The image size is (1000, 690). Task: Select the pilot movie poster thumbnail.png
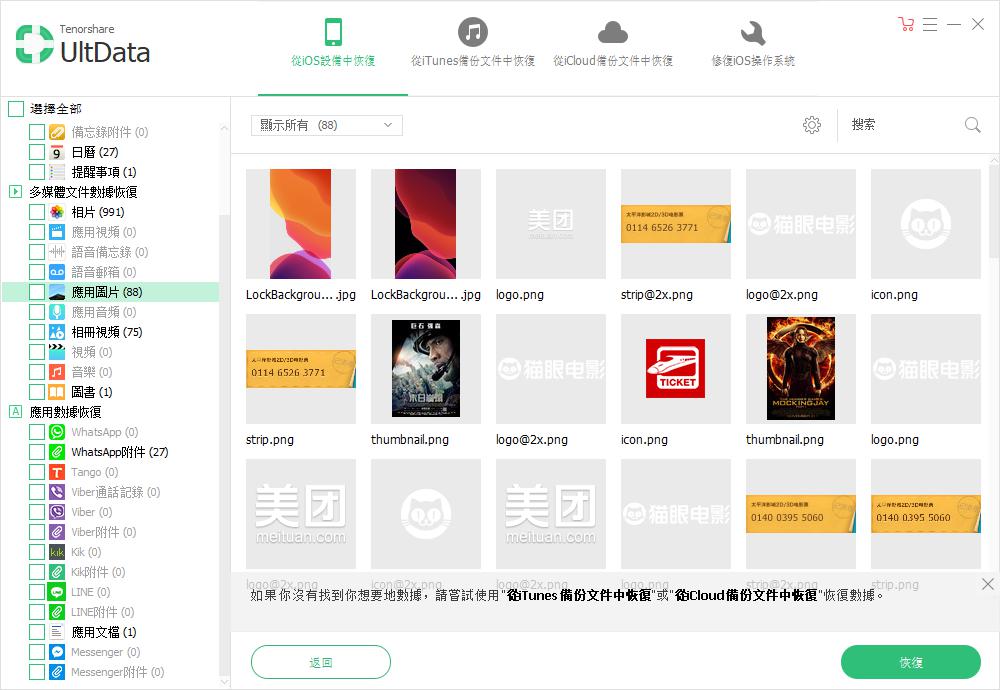click(425, 369)
